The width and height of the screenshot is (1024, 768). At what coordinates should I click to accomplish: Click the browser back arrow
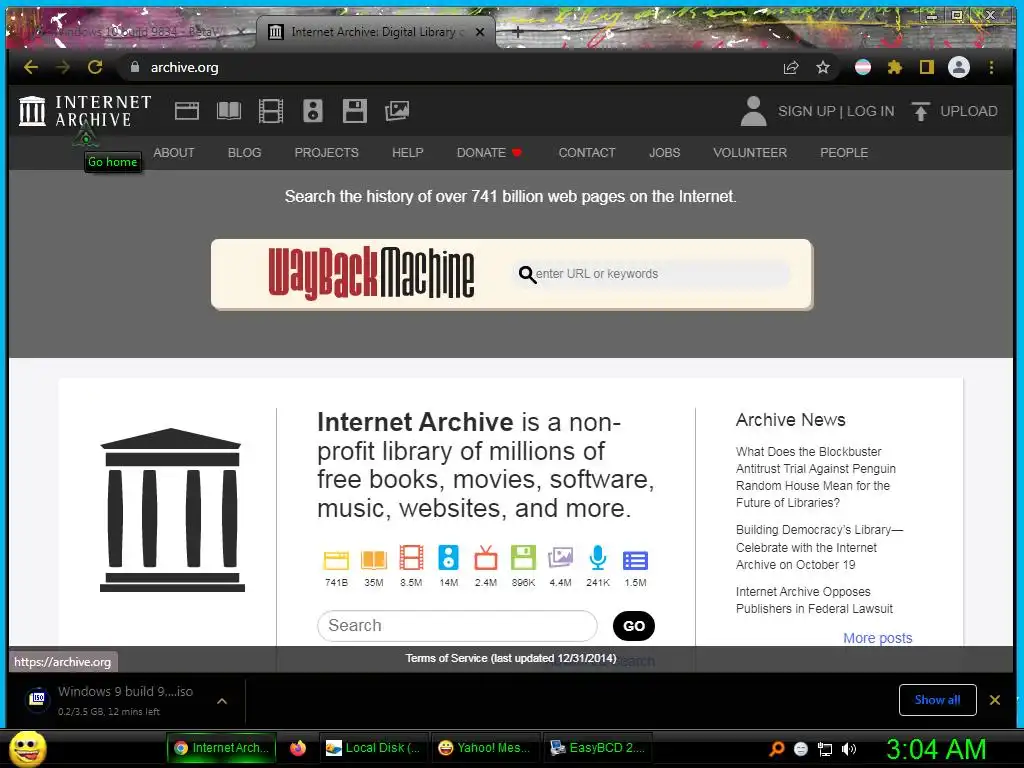(x=31, y=67)
